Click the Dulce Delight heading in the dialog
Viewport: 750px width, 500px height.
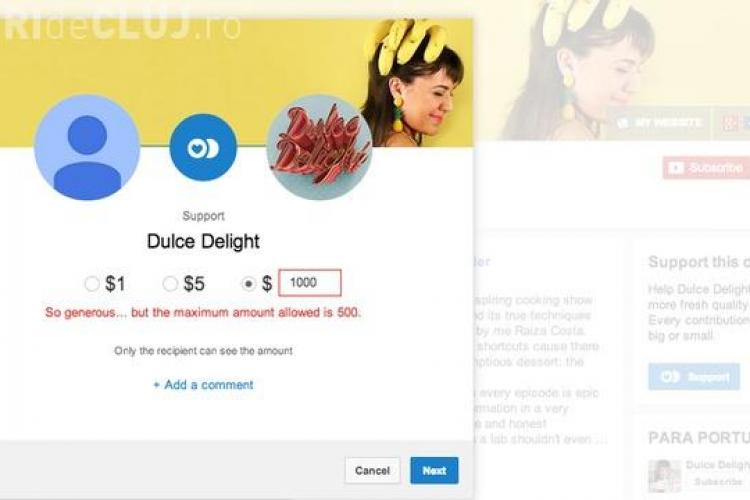[x=203, y=241]
